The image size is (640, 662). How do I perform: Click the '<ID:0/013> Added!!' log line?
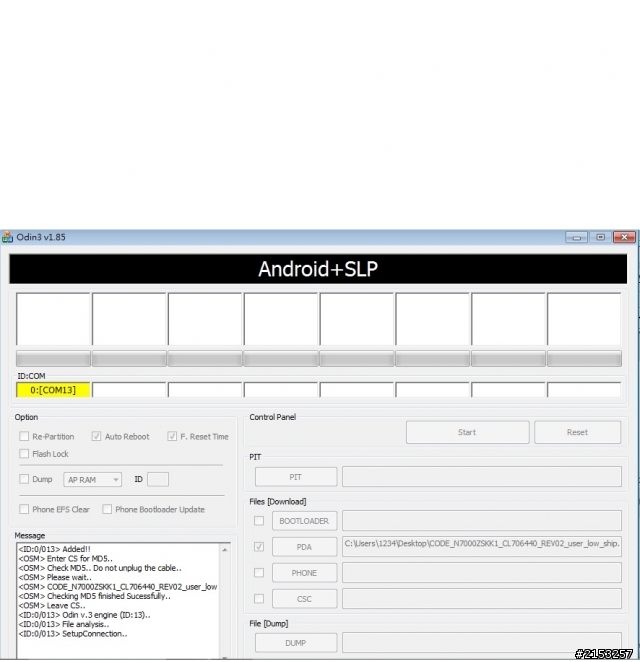coord(54,549)
